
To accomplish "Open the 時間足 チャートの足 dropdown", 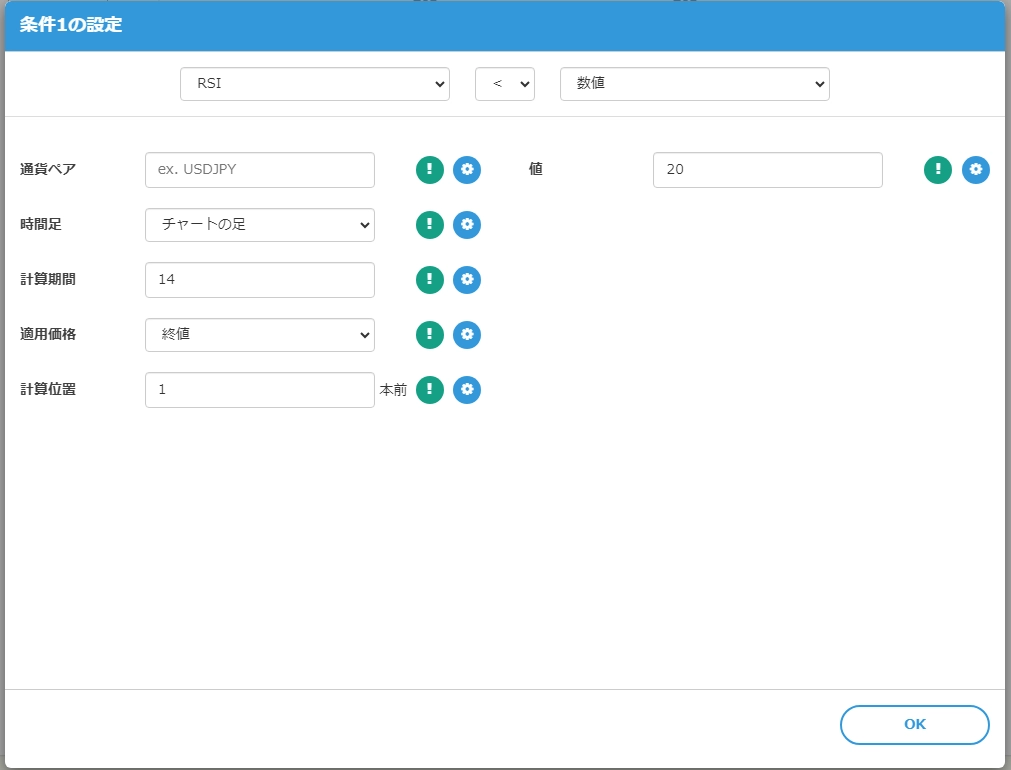I will (x=260, y=225).
